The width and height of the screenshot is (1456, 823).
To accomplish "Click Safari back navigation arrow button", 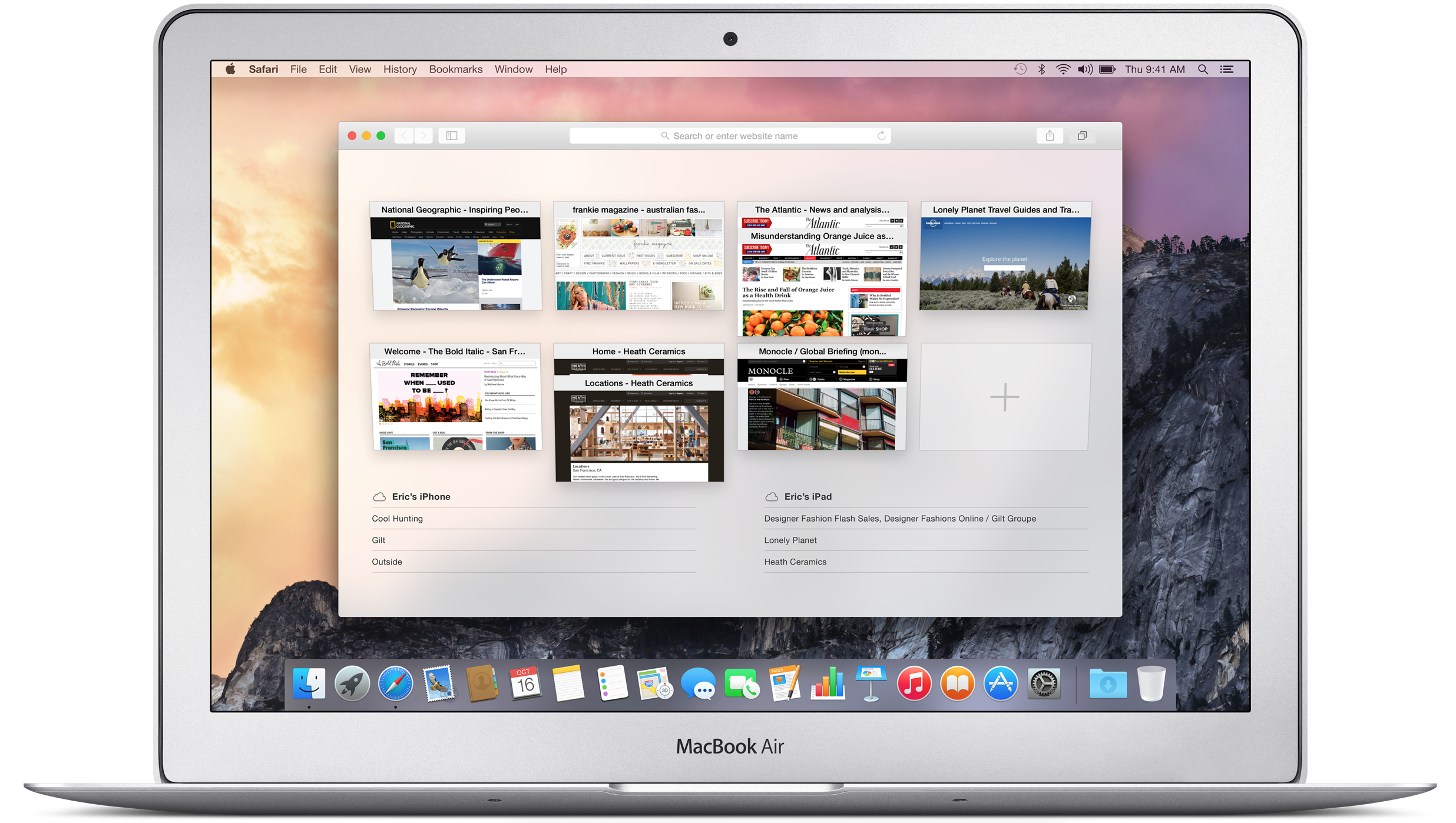I will (403, 135).
